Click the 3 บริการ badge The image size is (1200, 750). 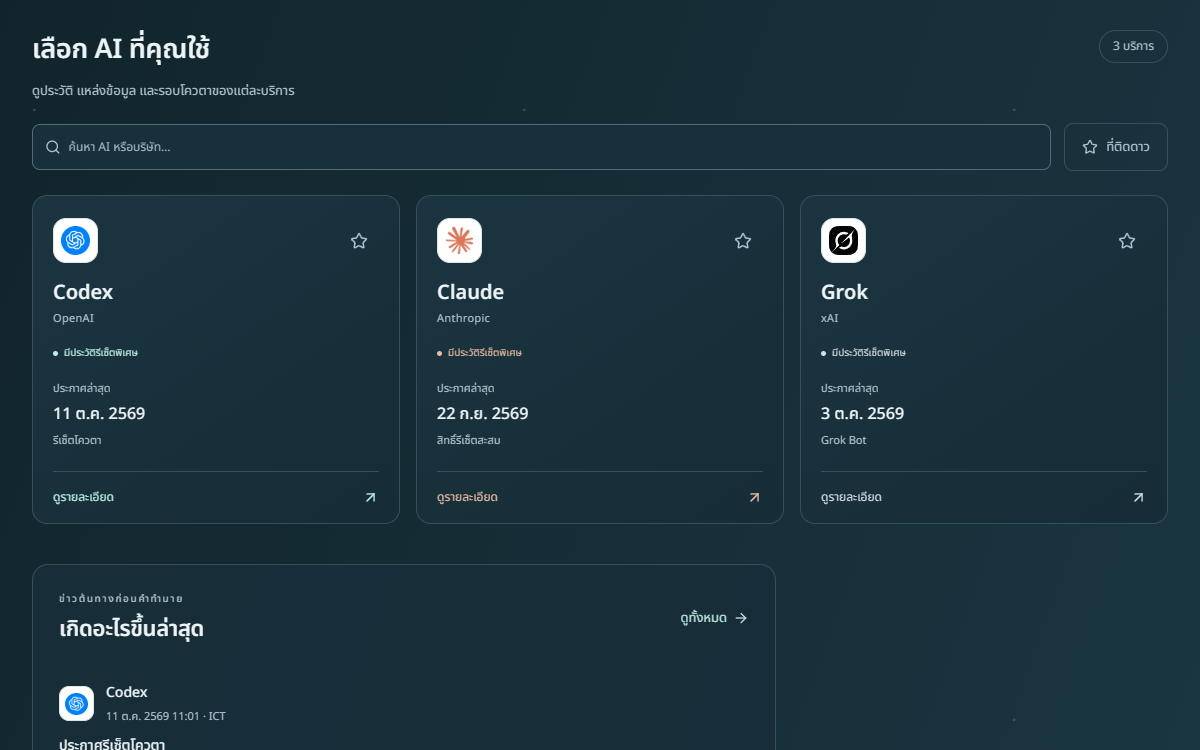pos(1133,46)
